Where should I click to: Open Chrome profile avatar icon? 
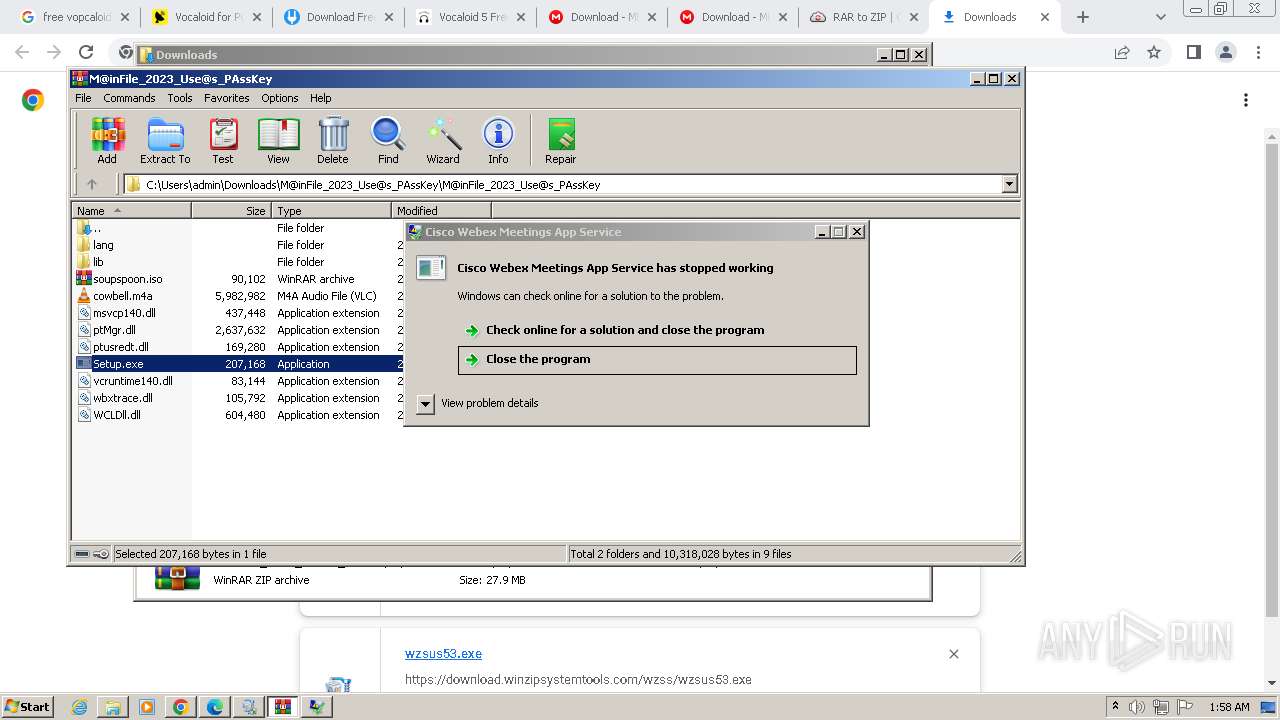coord(1226,53)
